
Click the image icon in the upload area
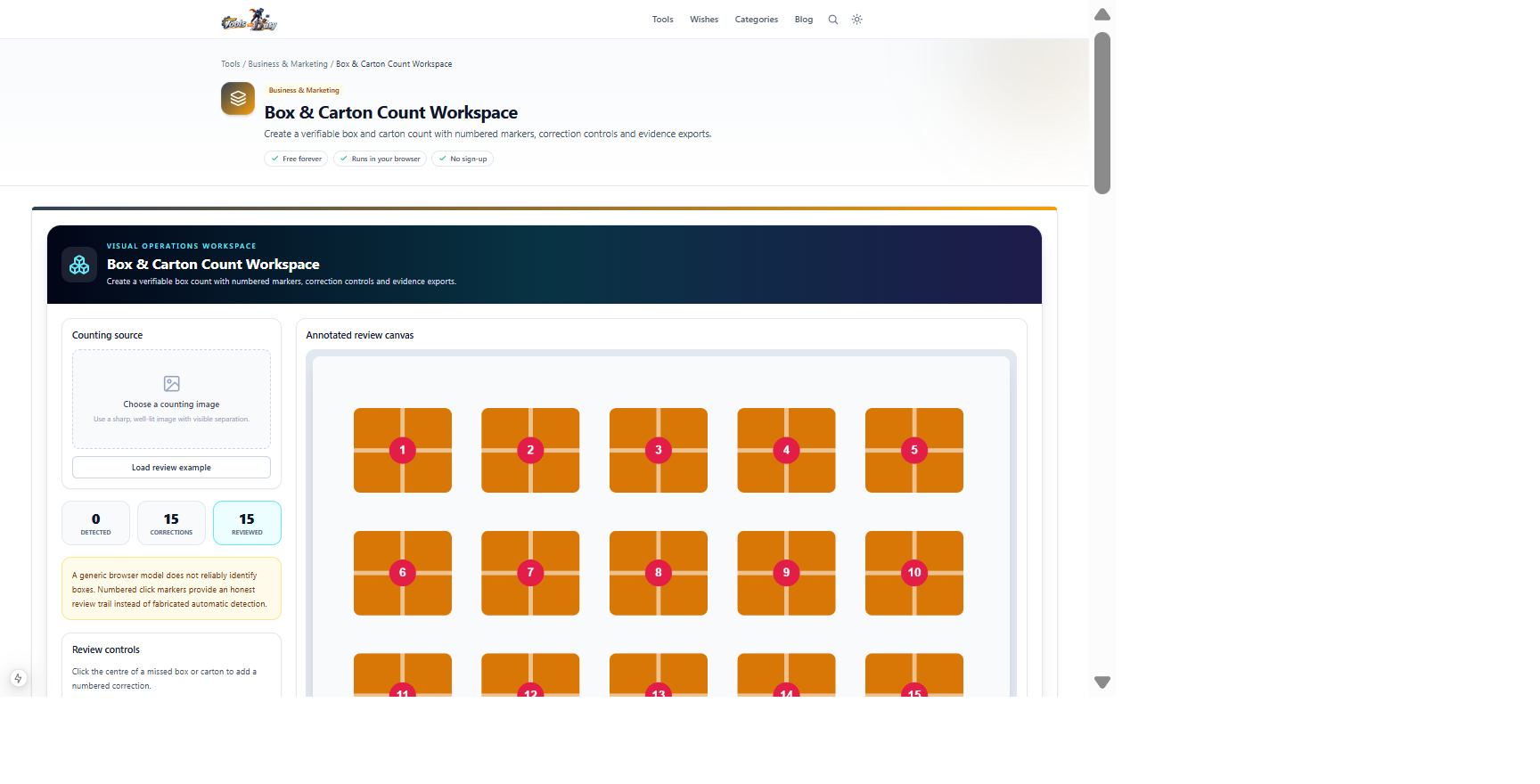(x=172, y=384)
